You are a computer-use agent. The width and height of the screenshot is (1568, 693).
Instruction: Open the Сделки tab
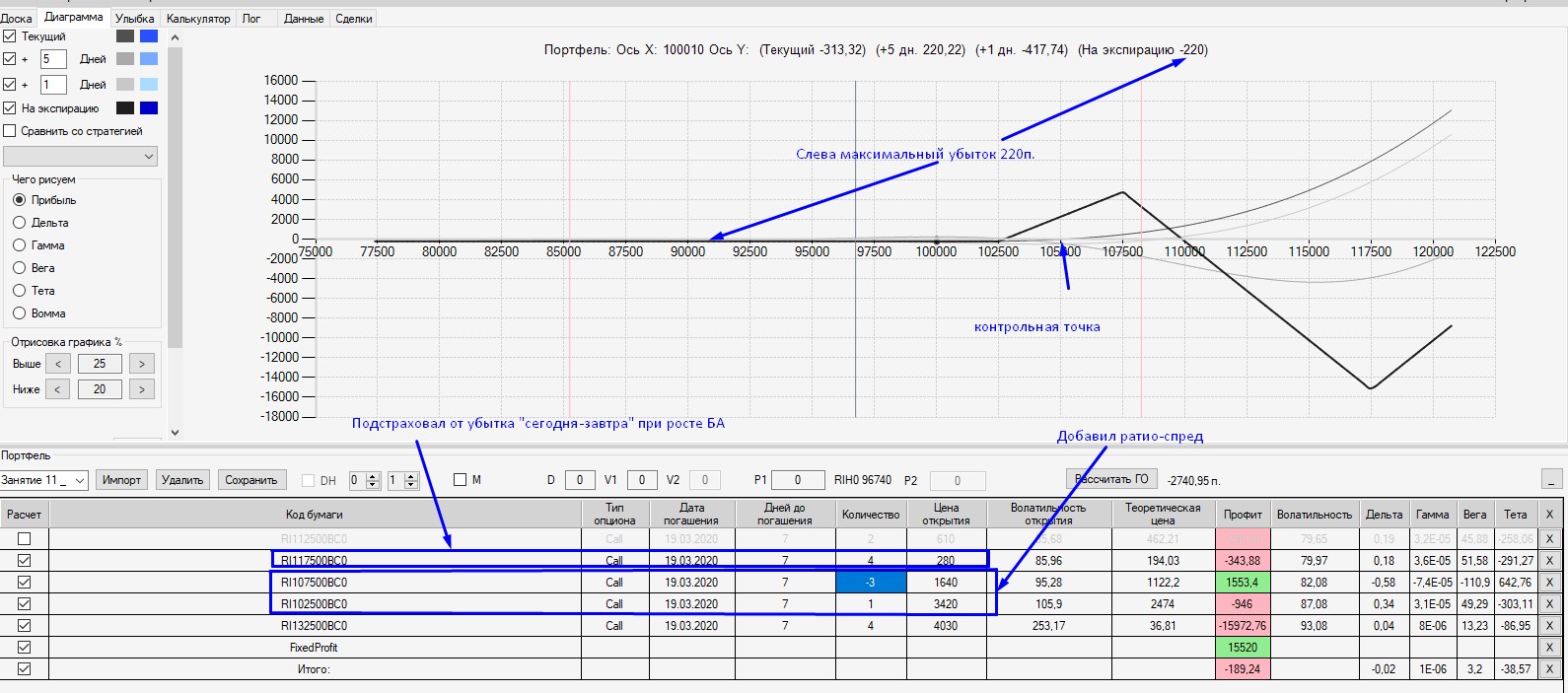tap(354, 19)
